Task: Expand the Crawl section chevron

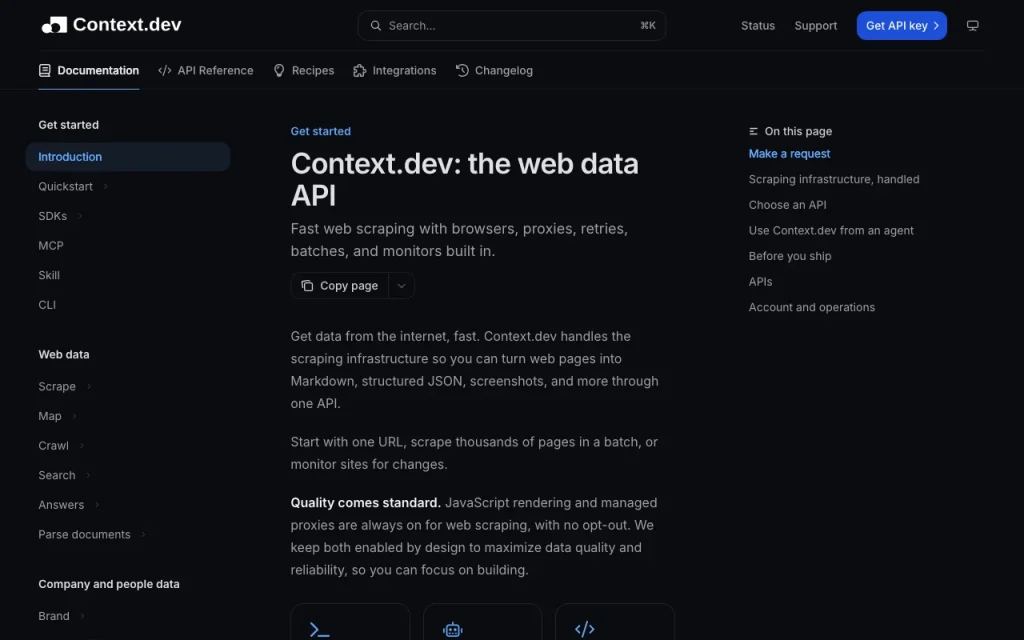Action: (x=82, y=446)
